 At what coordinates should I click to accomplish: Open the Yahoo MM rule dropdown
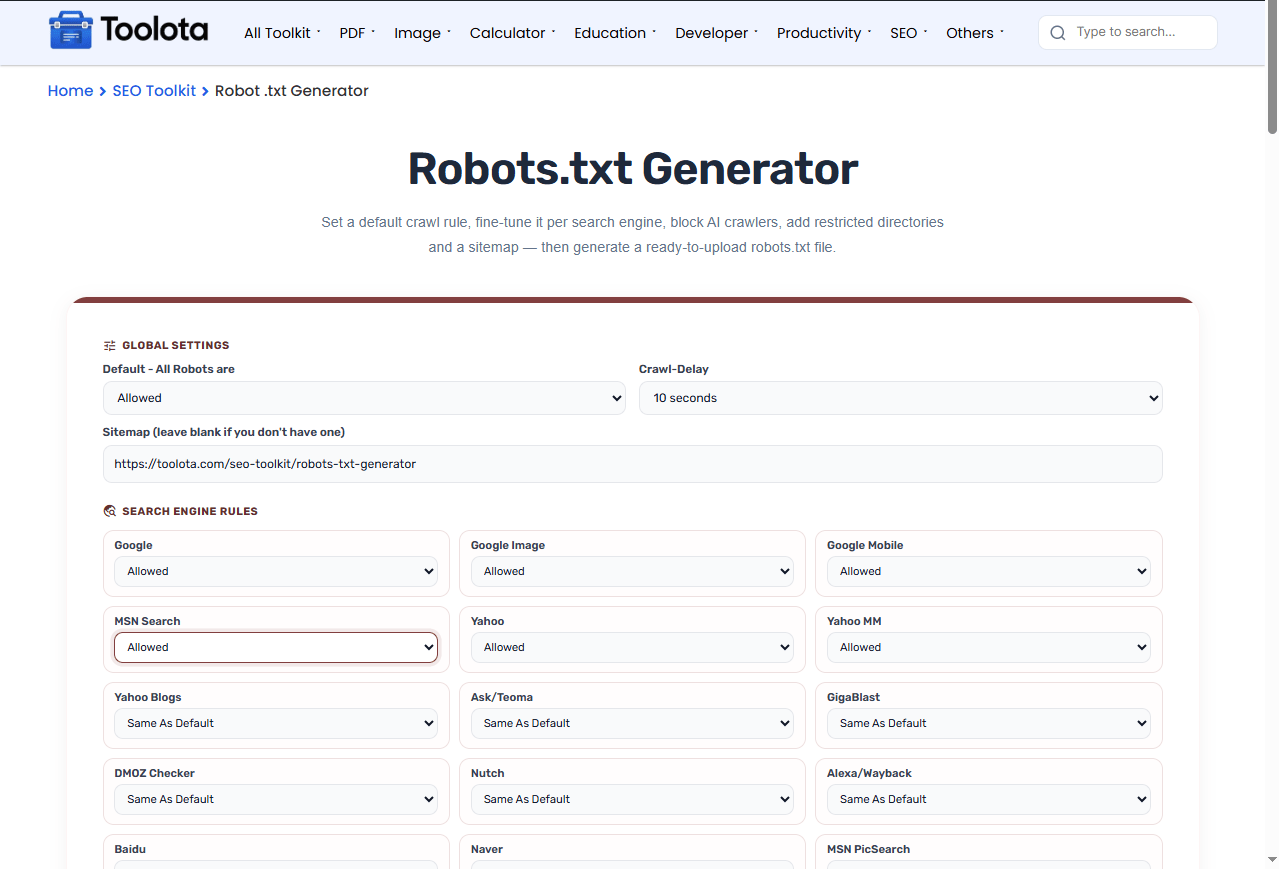pos(988,647)
